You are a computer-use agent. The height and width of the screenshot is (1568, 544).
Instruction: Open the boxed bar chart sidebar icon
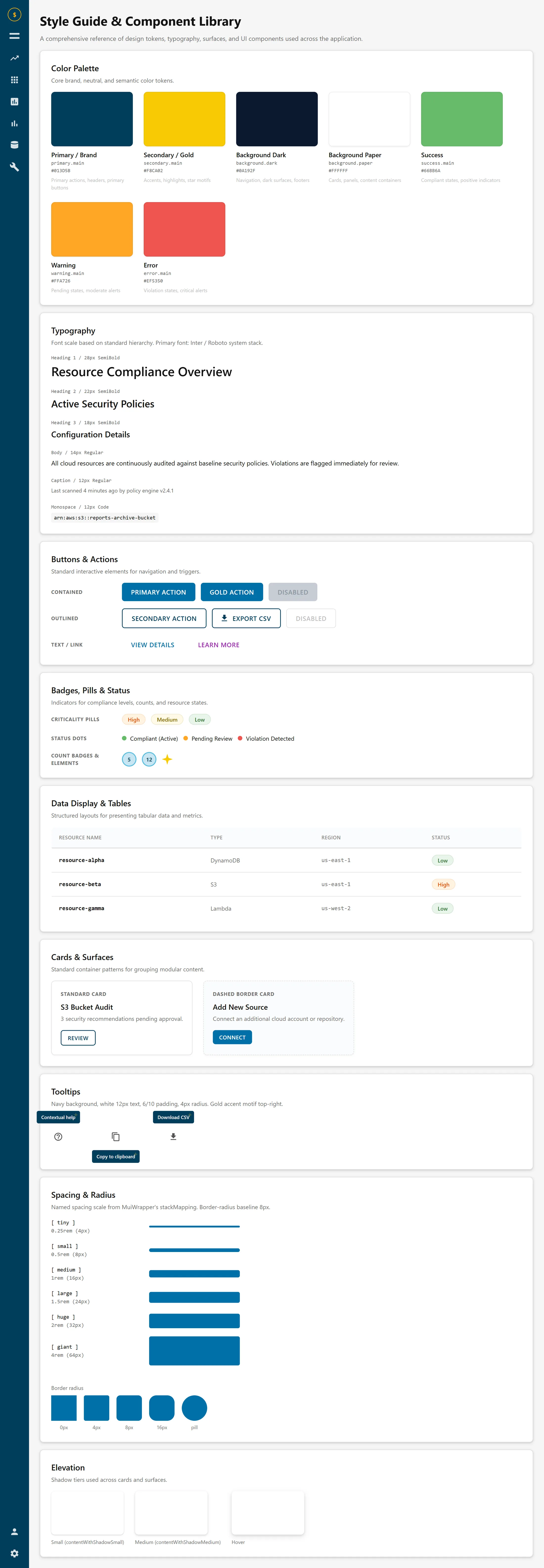point(14,102)
